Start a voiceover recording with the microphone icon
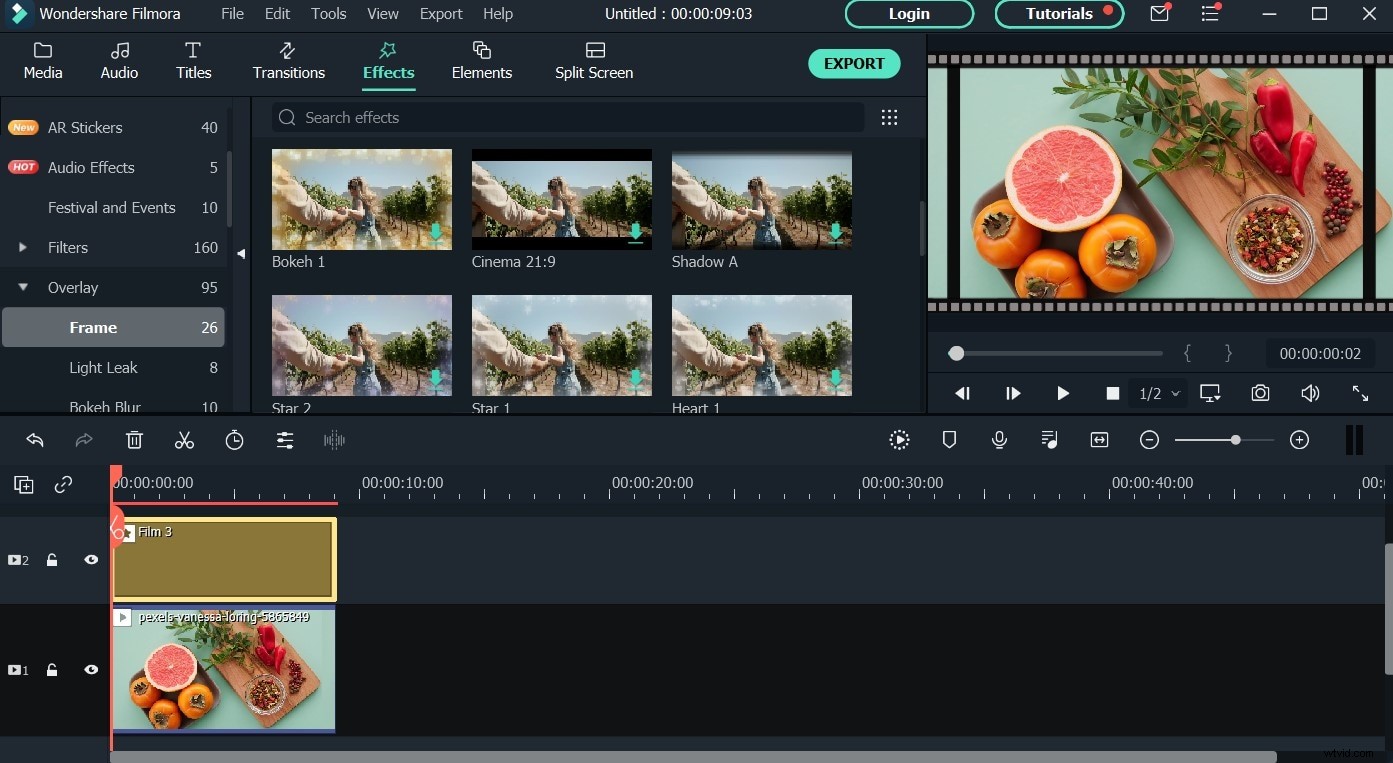 click(998, 439)
